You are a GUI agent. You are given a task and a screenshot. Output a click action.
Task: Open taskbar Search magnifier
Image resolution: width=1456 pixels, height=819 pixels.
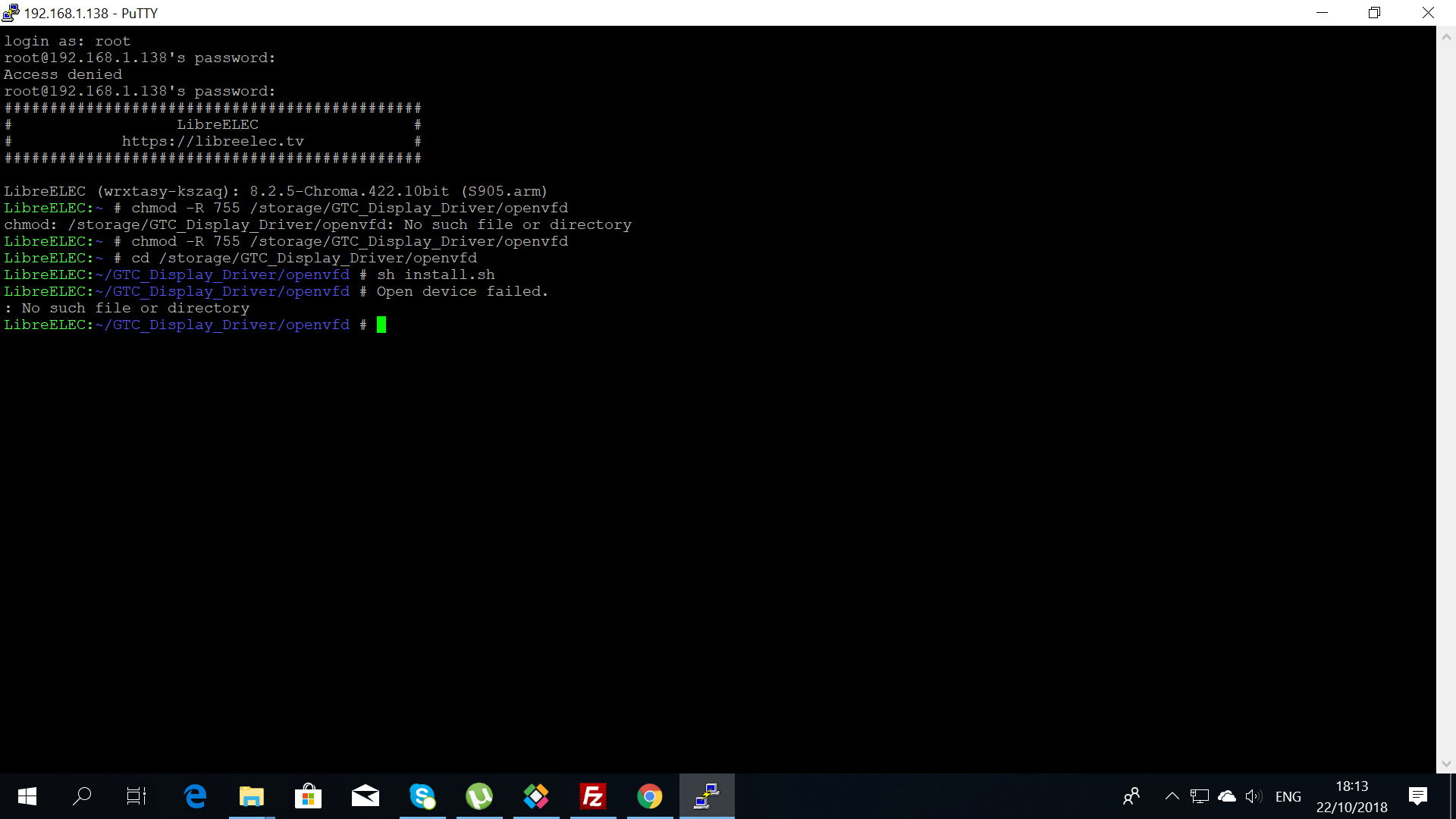pyautogui.click(x=82, y=796)
